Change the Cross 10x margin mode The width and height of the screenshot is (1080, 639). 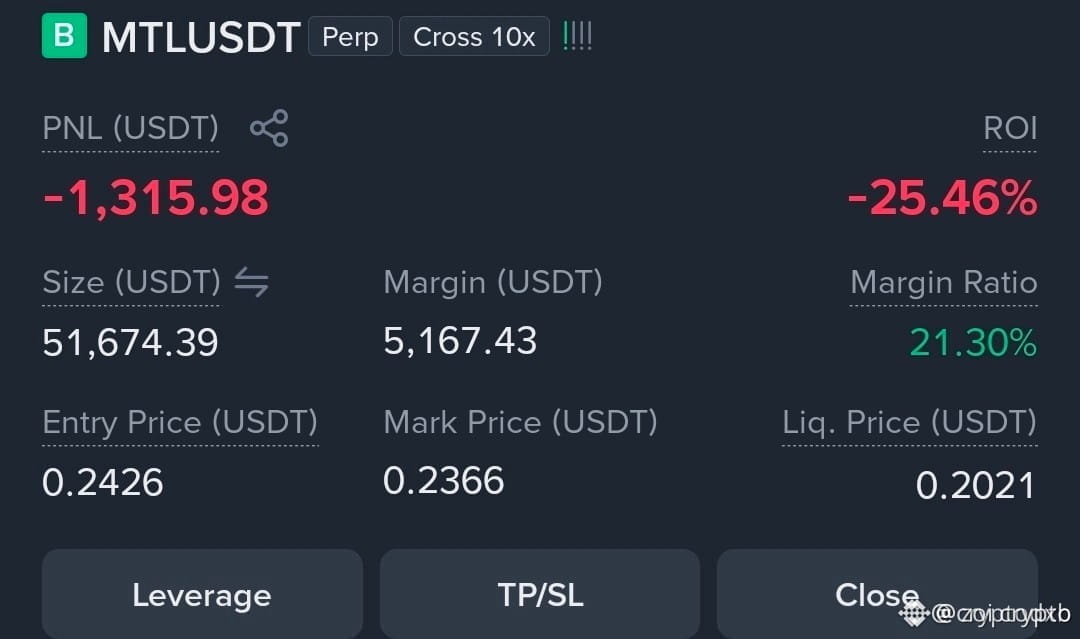click(474, 36)
